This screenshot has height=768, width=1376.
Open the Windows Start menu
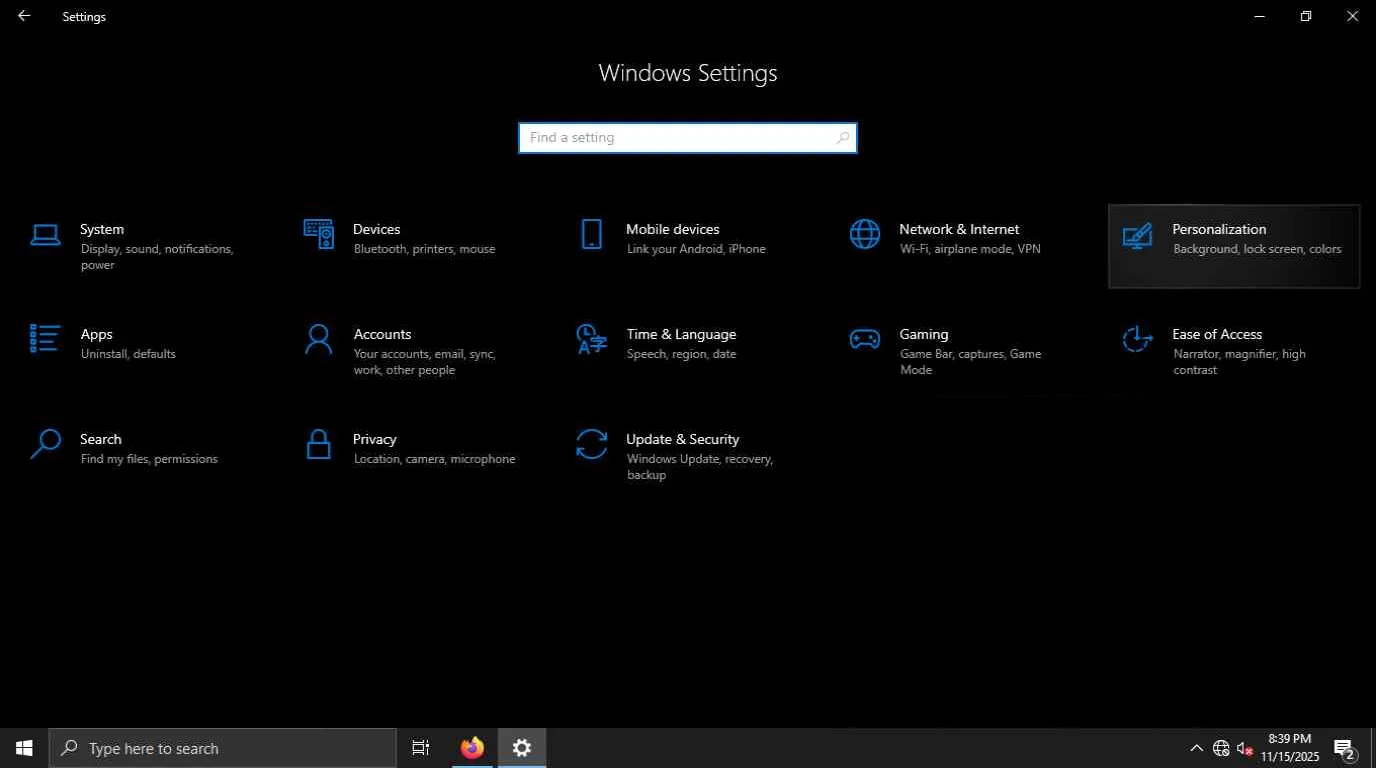[24, 748]
